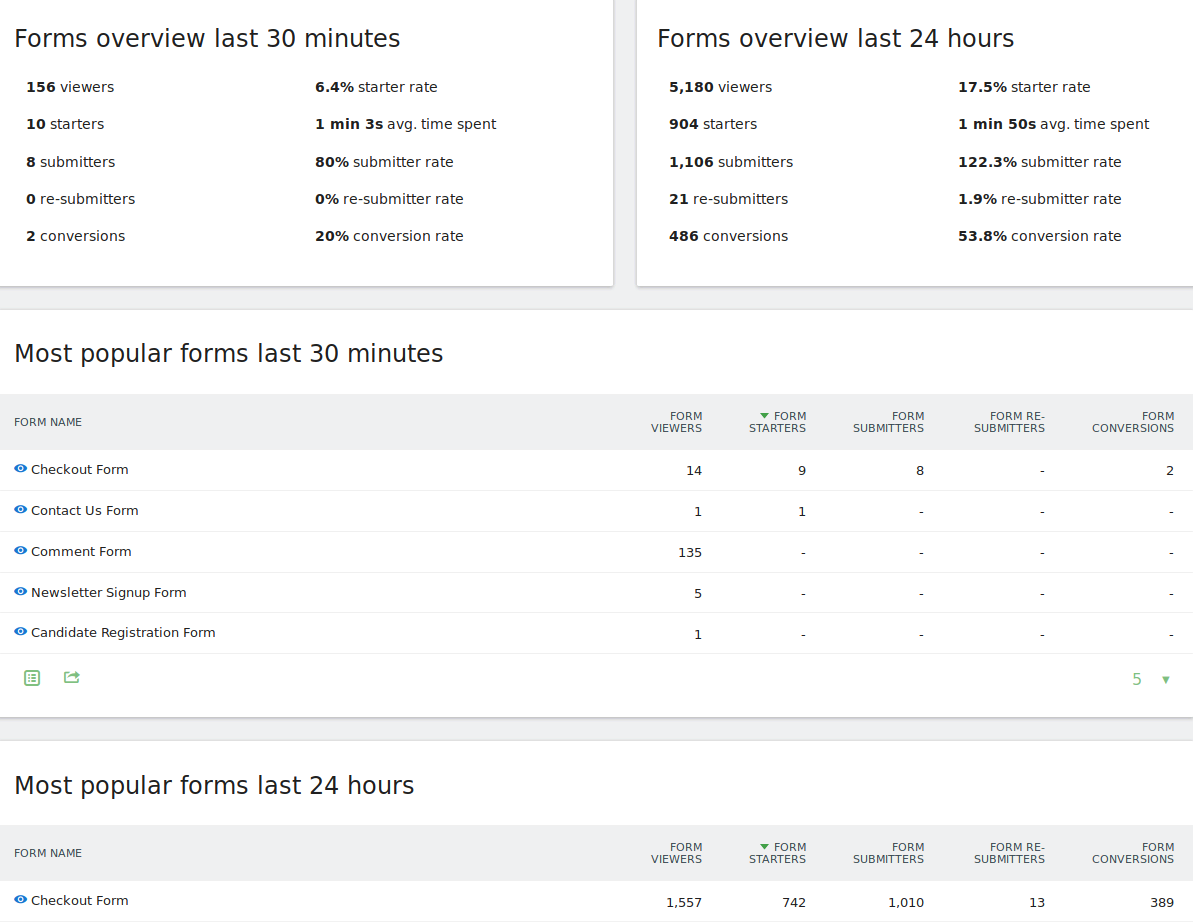
Task: Click Form Name header in 24 hours table
Action: [x=48, y=853]
